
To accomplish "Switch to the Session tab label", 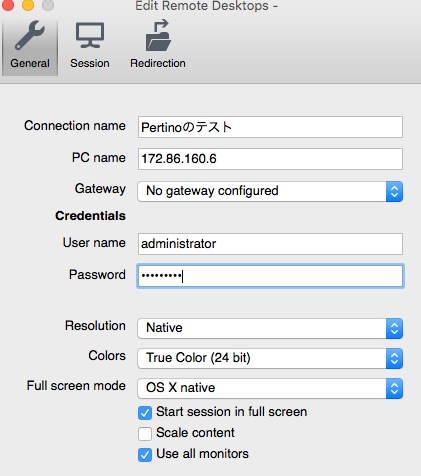I will (x=90, y=63).
